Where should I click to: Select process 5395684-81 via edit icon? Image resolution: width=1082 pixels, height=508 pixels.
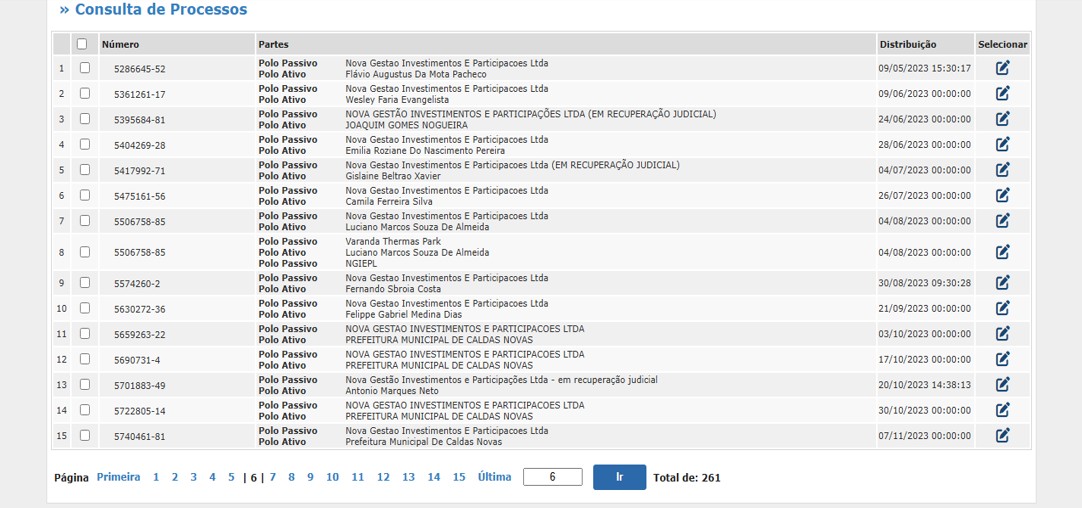(x=1002, y=119)
